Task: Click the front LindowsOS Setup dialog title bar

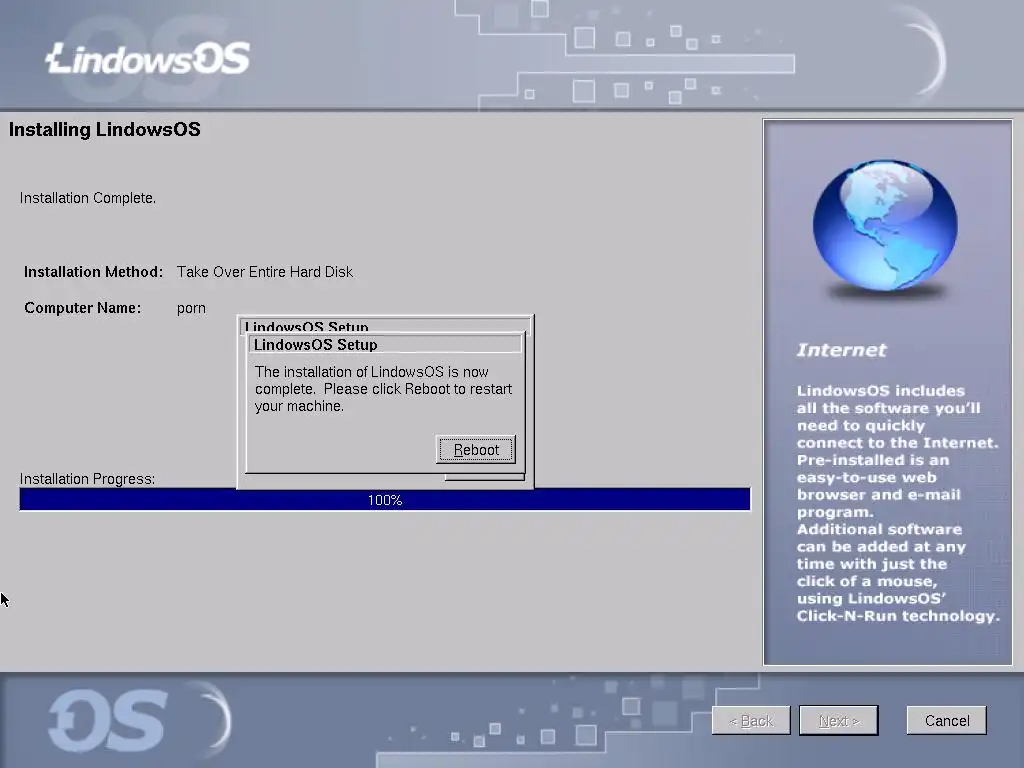Action: click(385, 345)
